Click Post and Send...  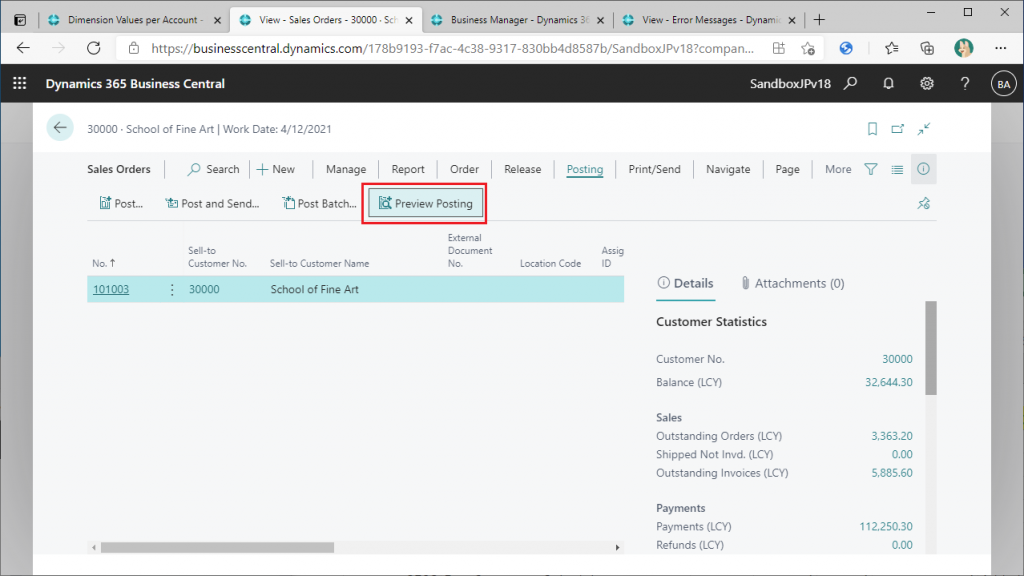point(212,204)
